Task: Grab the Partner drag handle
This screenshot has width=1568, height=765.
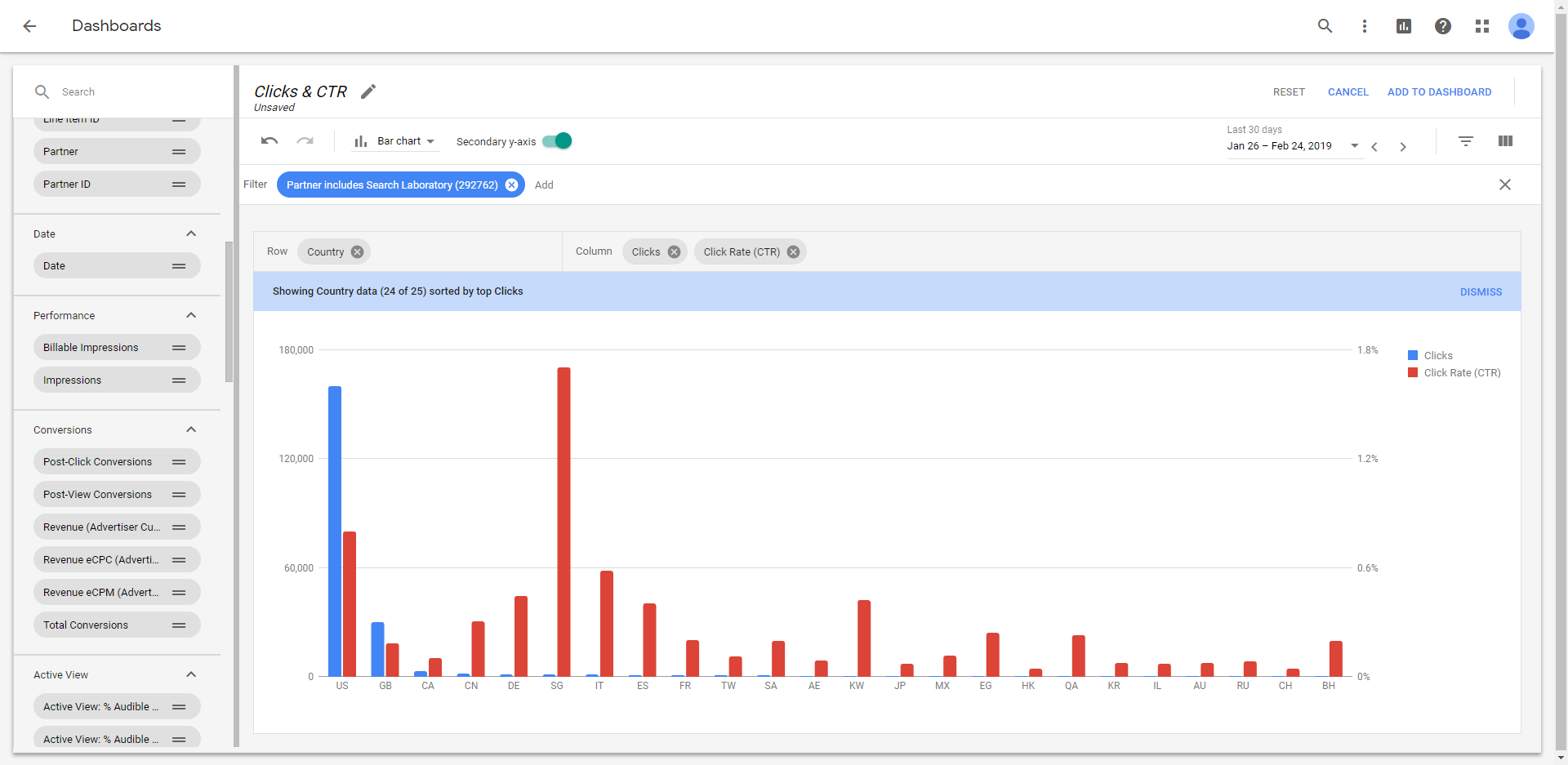Action: pyautogui.click(x=179, y=152)
